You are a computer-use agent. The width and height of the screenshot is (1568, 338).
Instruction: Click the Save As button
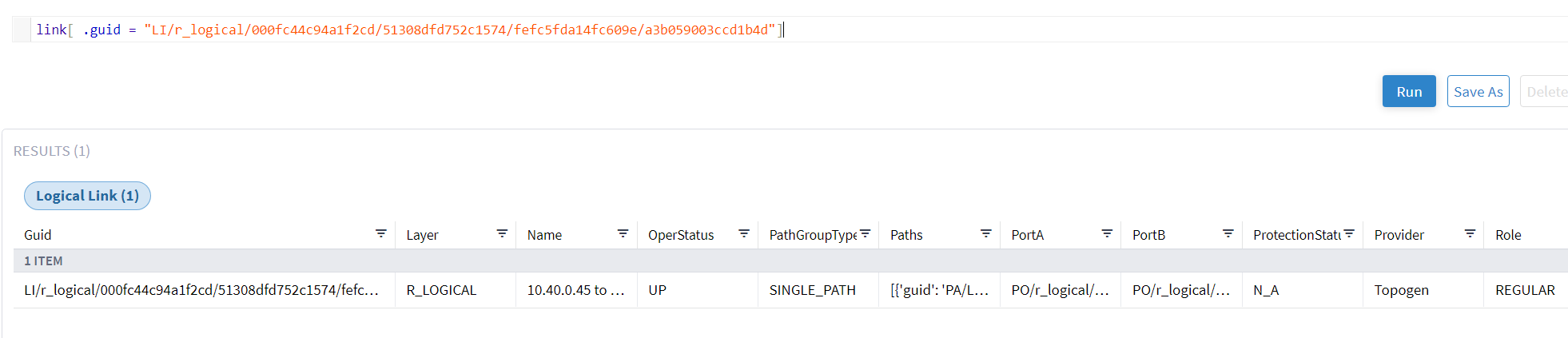1478,92
